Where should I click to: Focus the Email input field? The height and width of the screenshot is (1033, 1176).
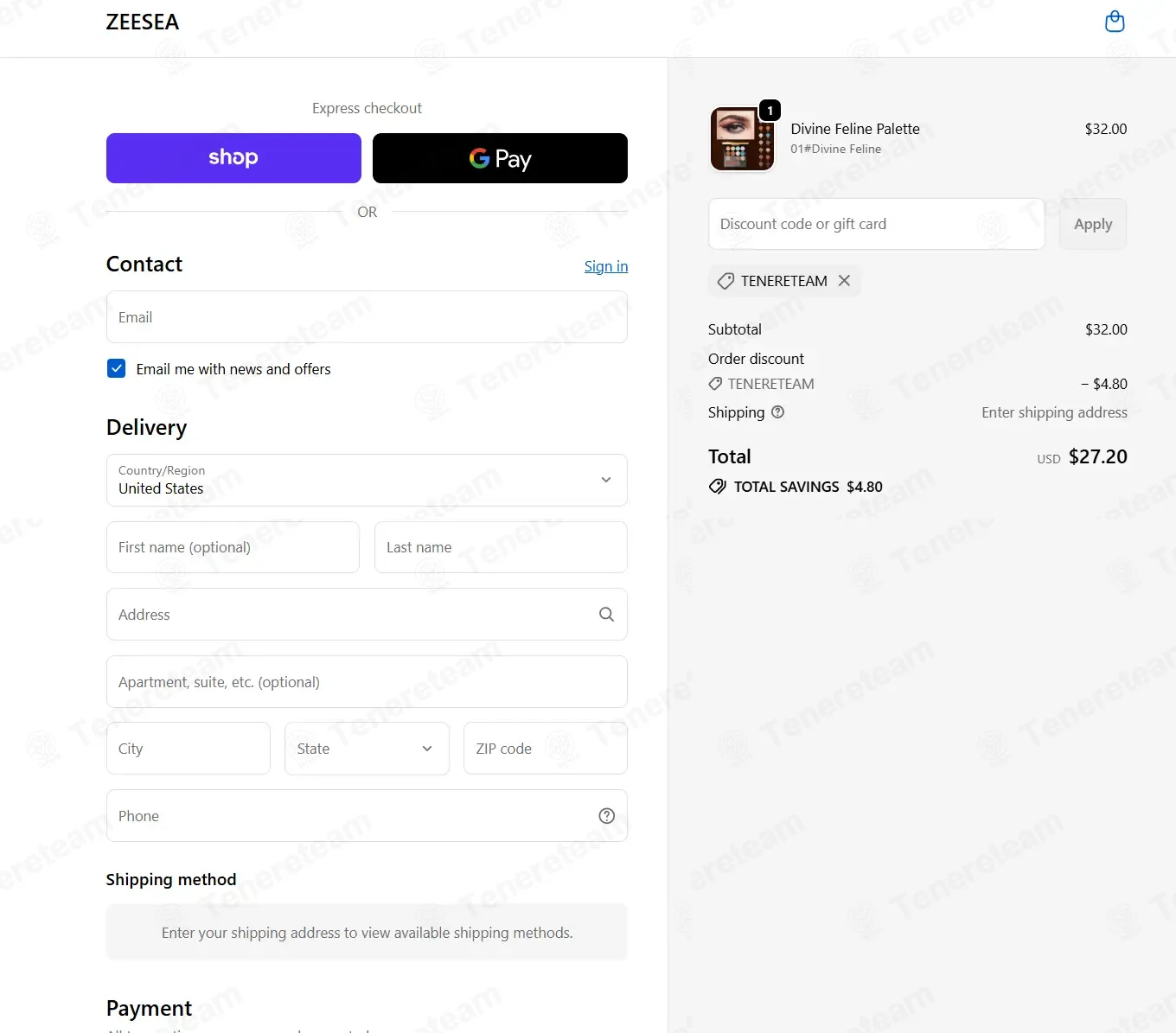tap(367, 317)
